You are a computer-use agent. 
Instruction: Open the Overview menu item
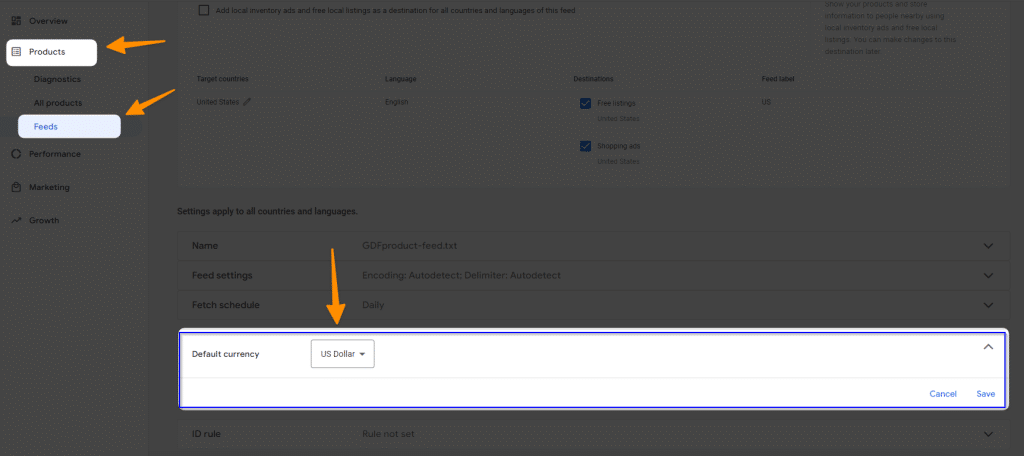[x=48, y=21]
